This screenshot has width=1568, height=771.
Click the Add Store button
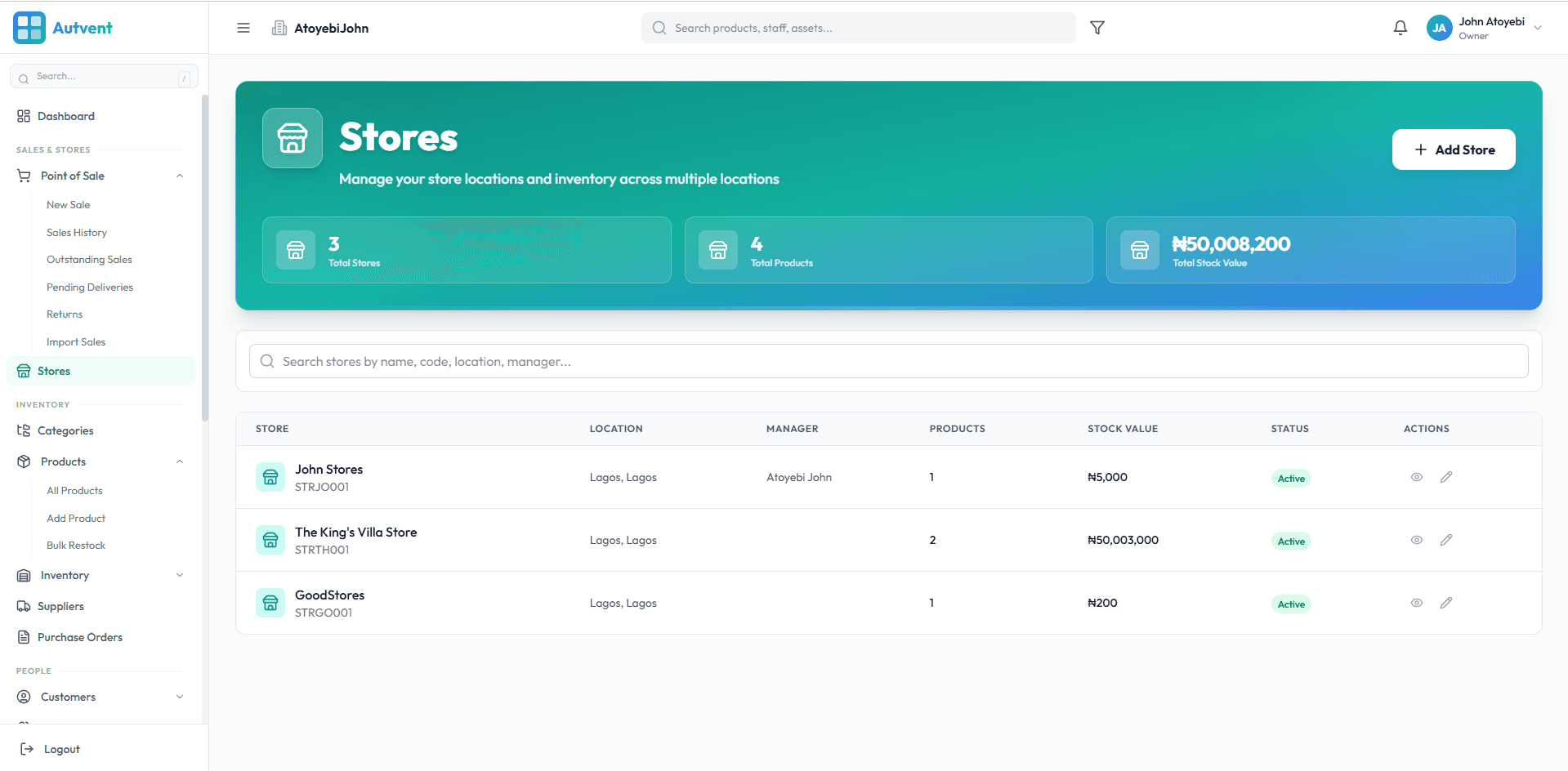point(1454,149)
